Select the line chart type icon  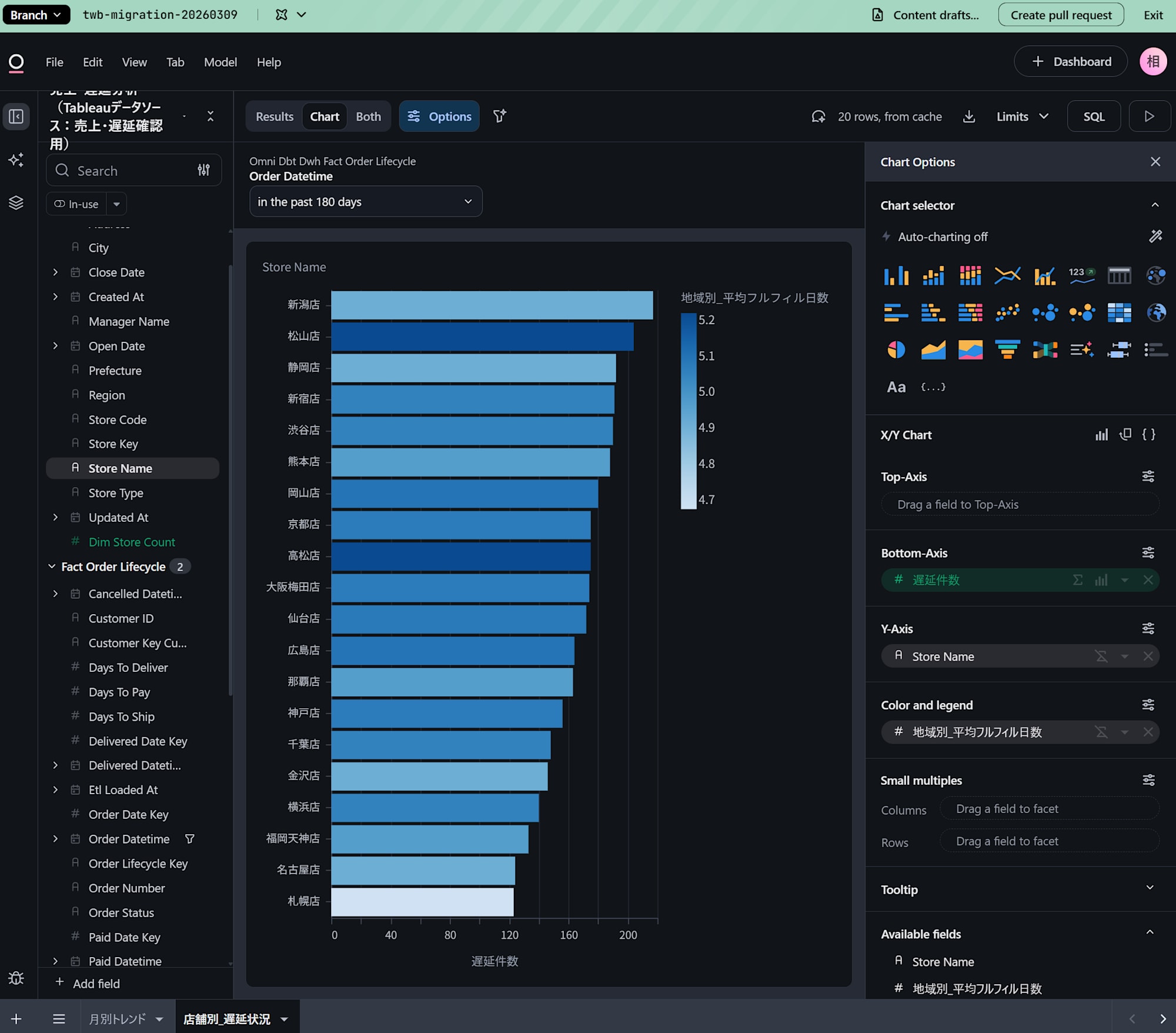pyautogui.click(x=1007, y=275)
